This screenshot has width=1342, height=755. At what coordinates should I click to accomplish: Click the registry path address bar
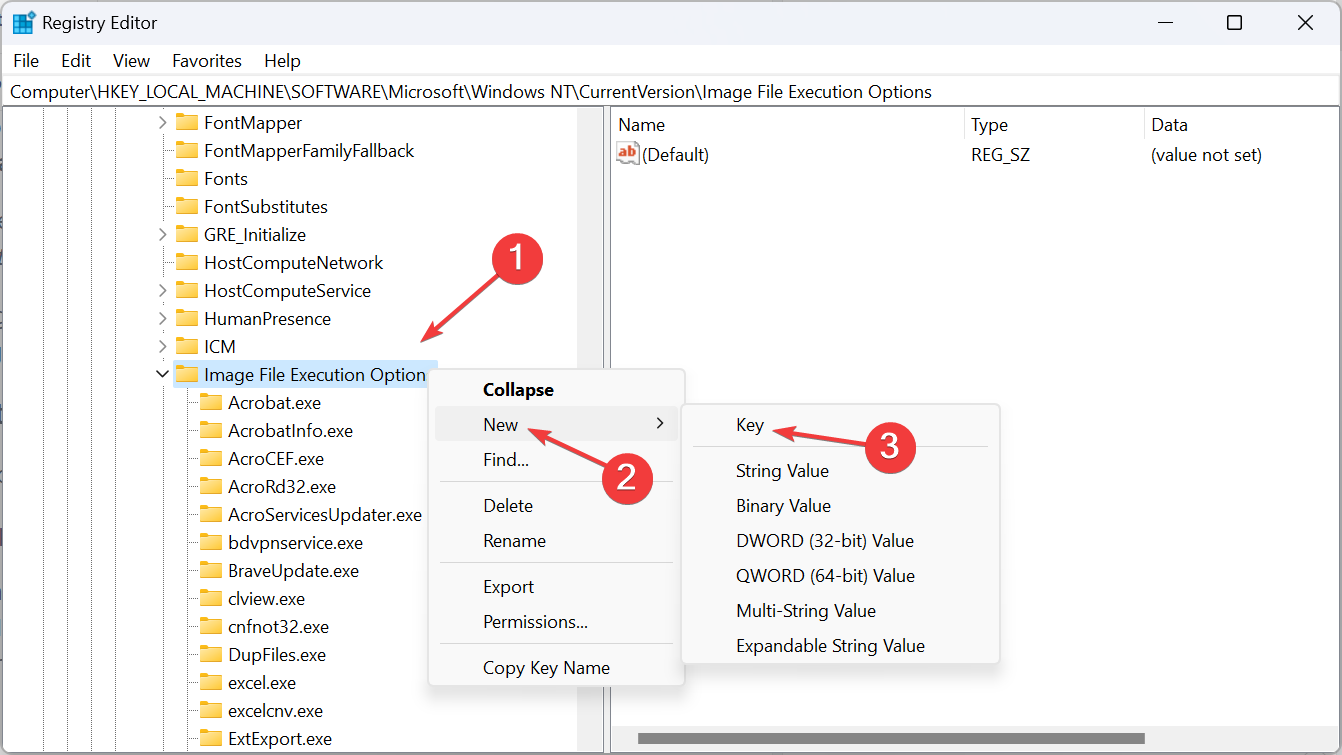tap(670, 92)
